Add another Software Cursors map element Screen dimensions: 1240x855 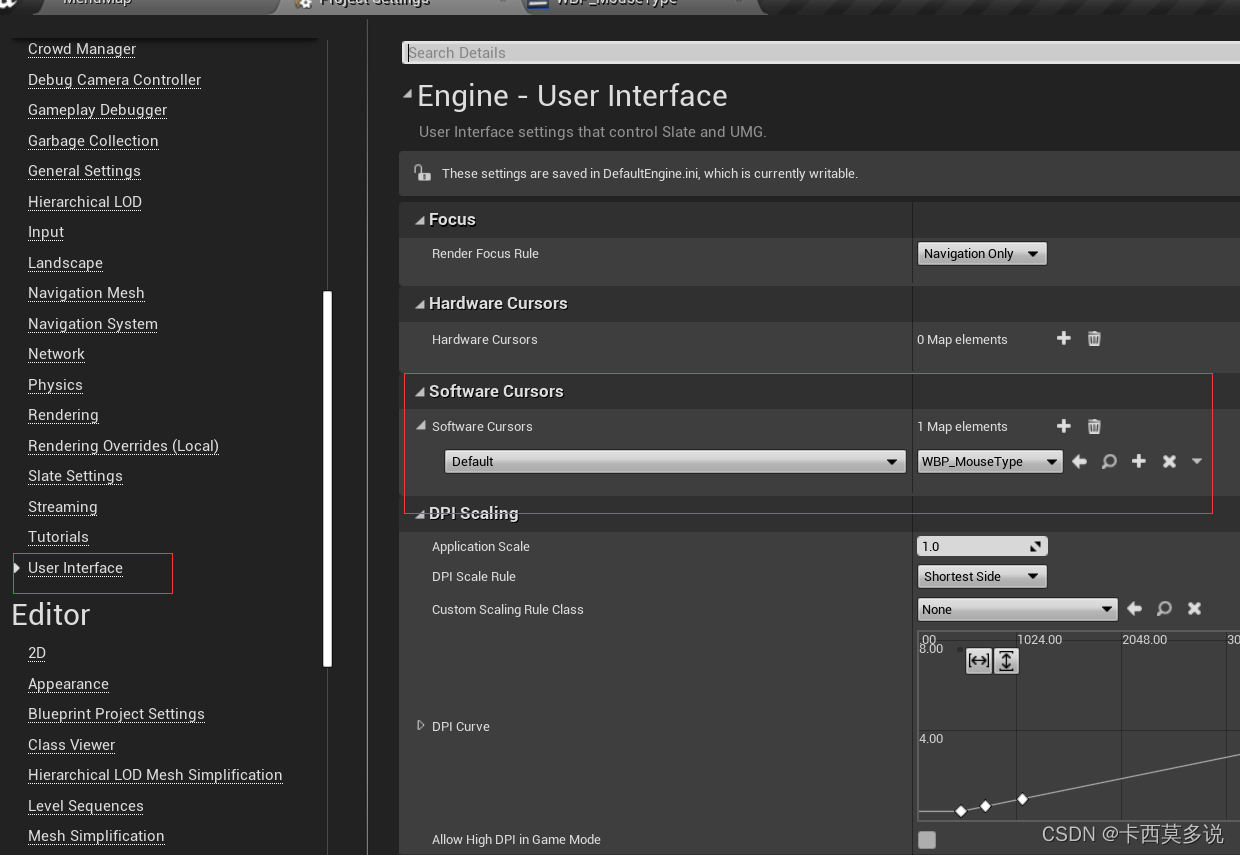click(1063, 426)
